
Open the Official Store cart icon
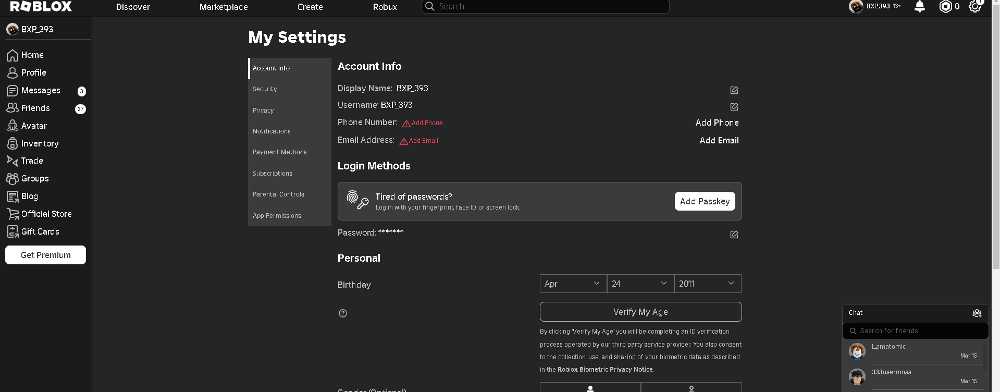click(12, 214)
